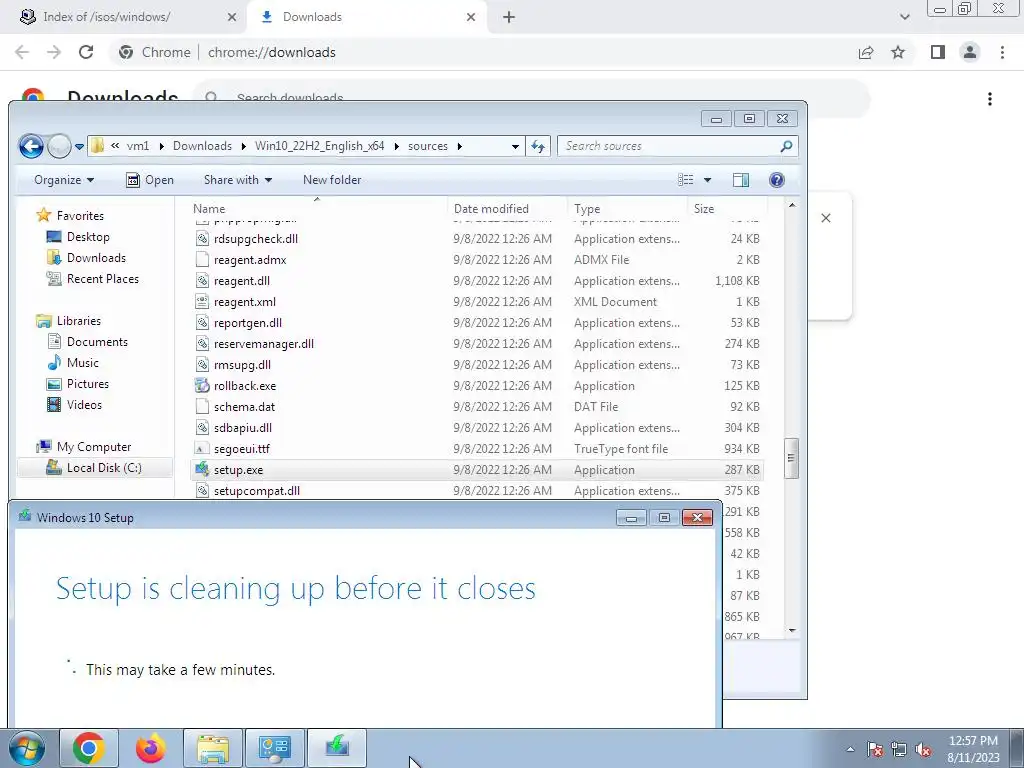Open the Organize menu
The width and height of the screenshot is (1024, 768).
pos(64,180)
